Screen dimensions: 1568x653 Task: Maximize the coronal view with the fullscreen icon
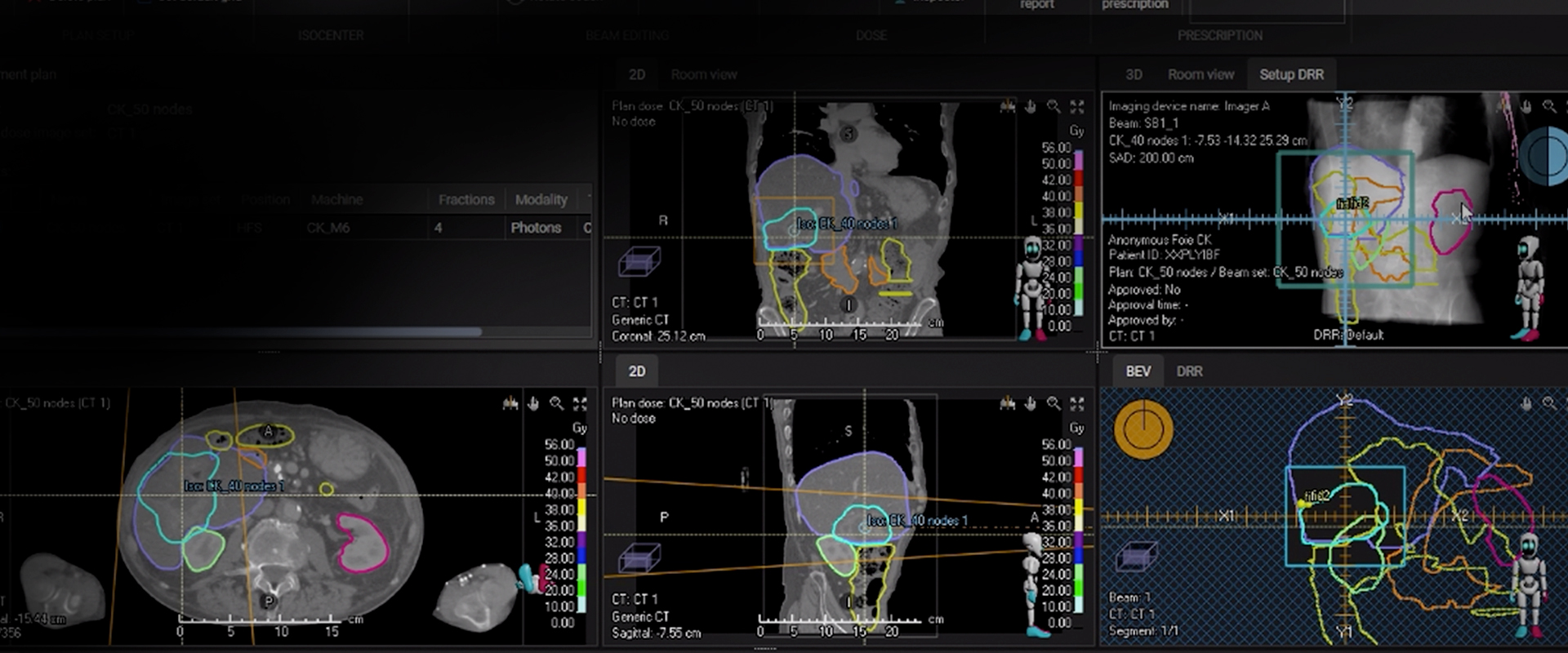(1077, 107)
